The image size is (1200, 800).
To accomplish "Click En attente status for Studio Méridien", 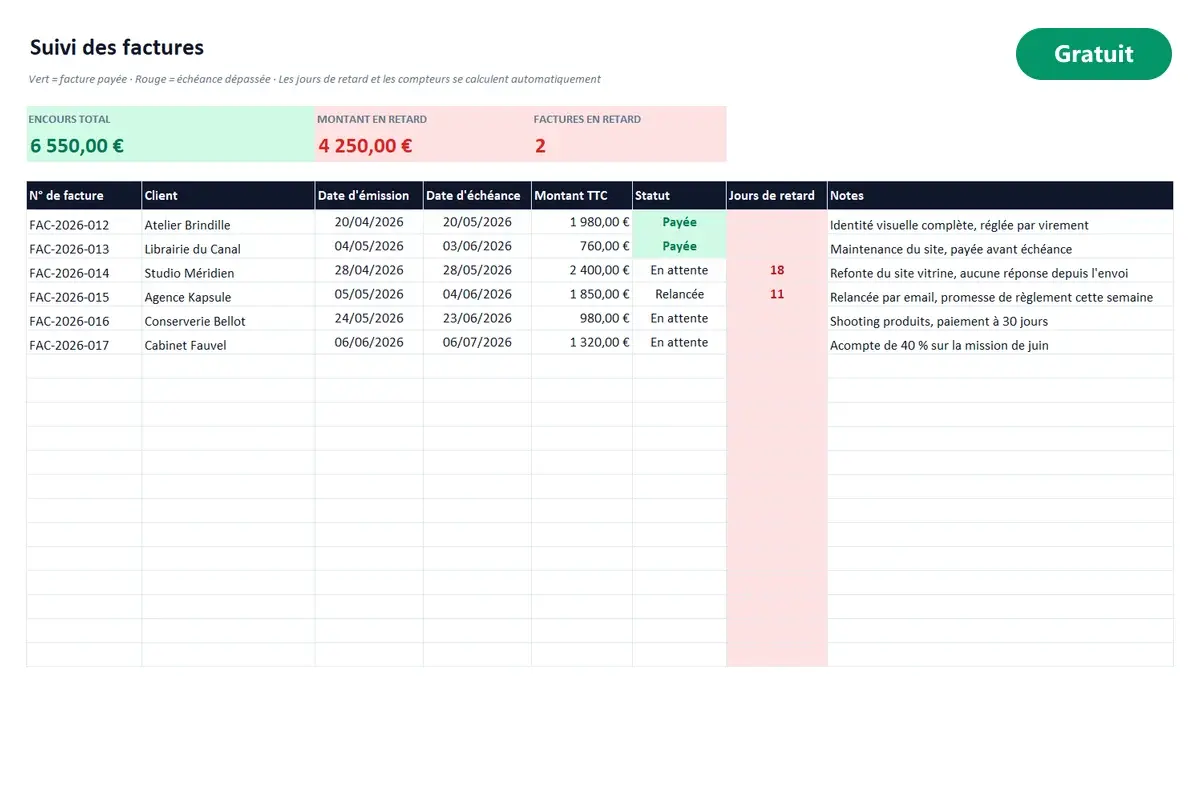I will [x=679, y=271].
